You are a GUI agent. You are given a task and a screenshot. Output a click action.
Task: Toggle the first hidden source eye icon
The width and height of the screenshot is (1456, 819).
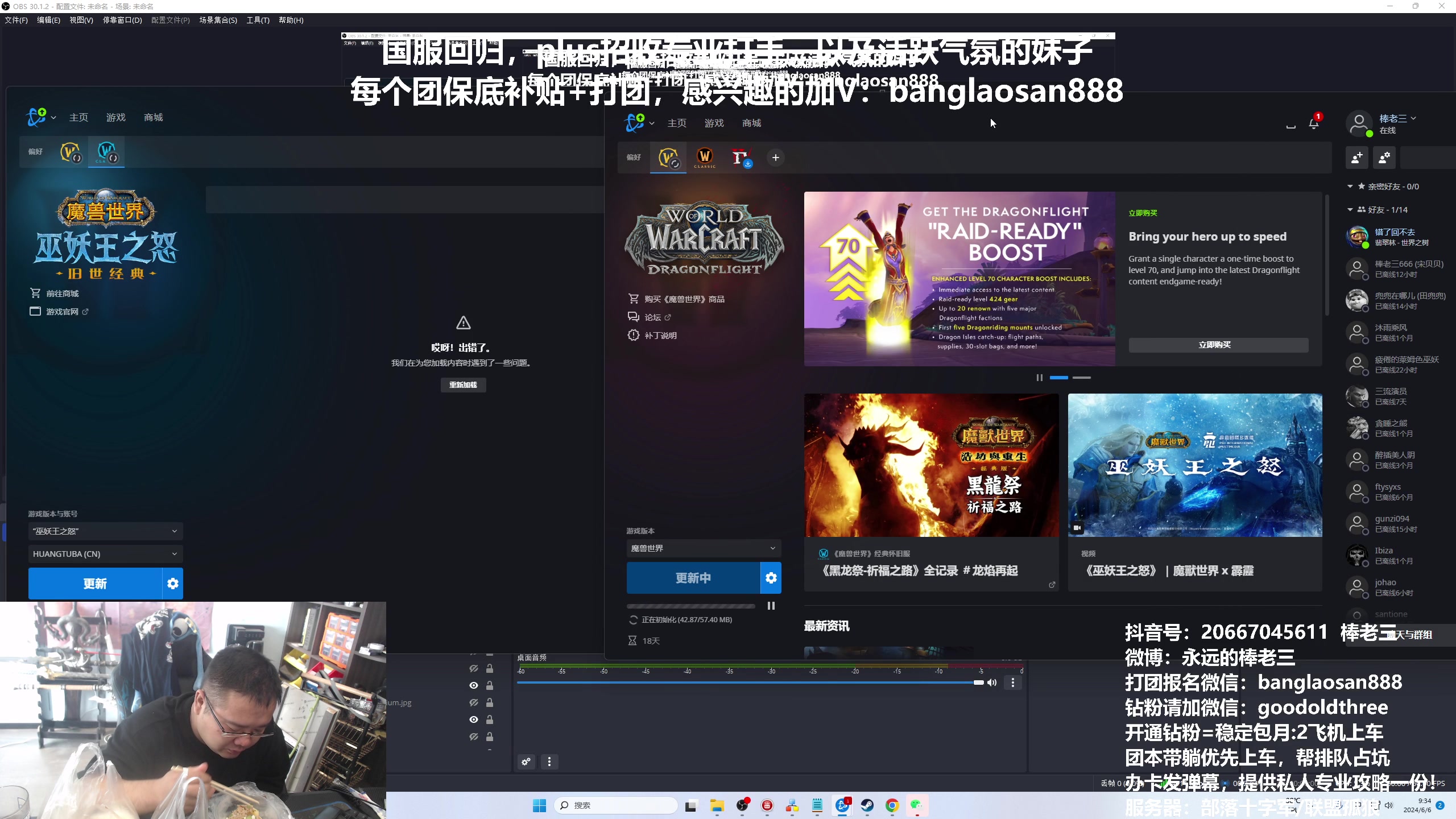pyautogui.click(x=473, y=668)
